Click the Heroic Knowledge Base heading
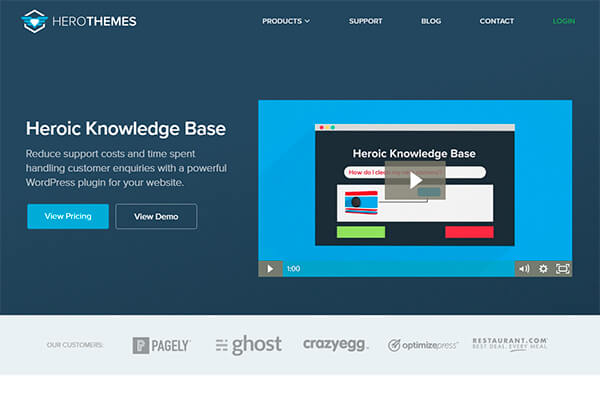The width and height of the screenshot is (600, 407). [126, 129]
